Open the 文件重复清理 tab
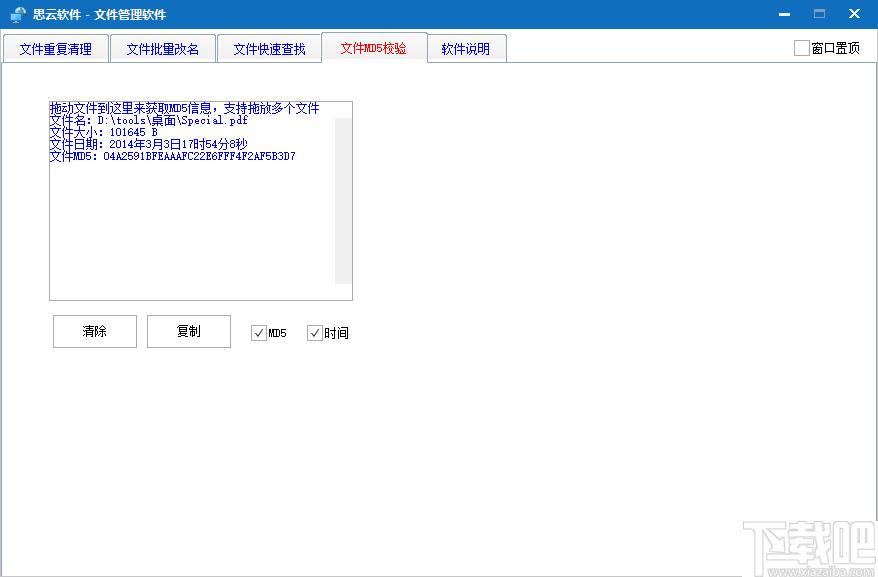This screenshot has width=878, height=577. point(55,49)
